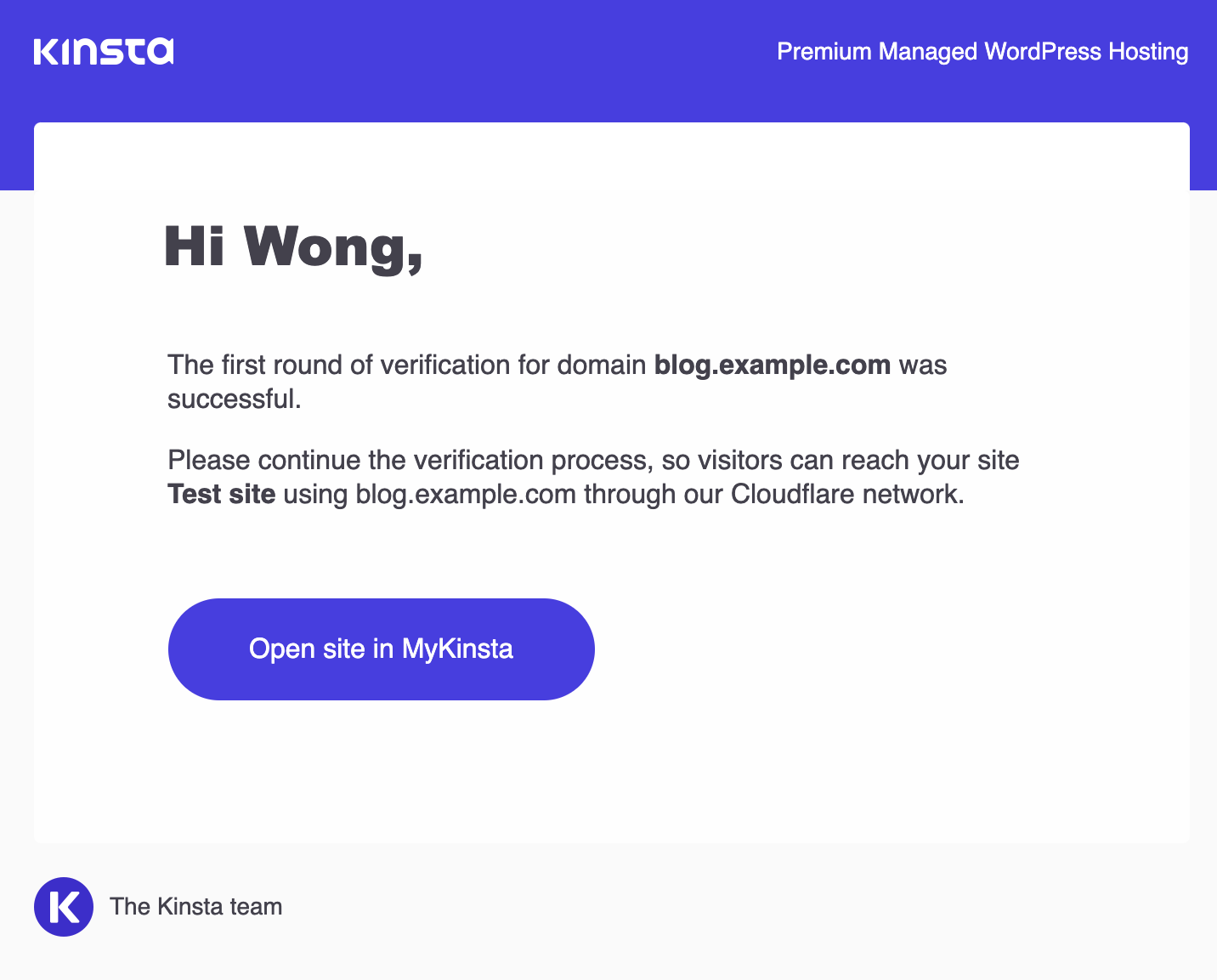Click the word Hosting in header tagline
Image resolution: width=1217 pixels, height=980 pixels.
(1148, 52)
